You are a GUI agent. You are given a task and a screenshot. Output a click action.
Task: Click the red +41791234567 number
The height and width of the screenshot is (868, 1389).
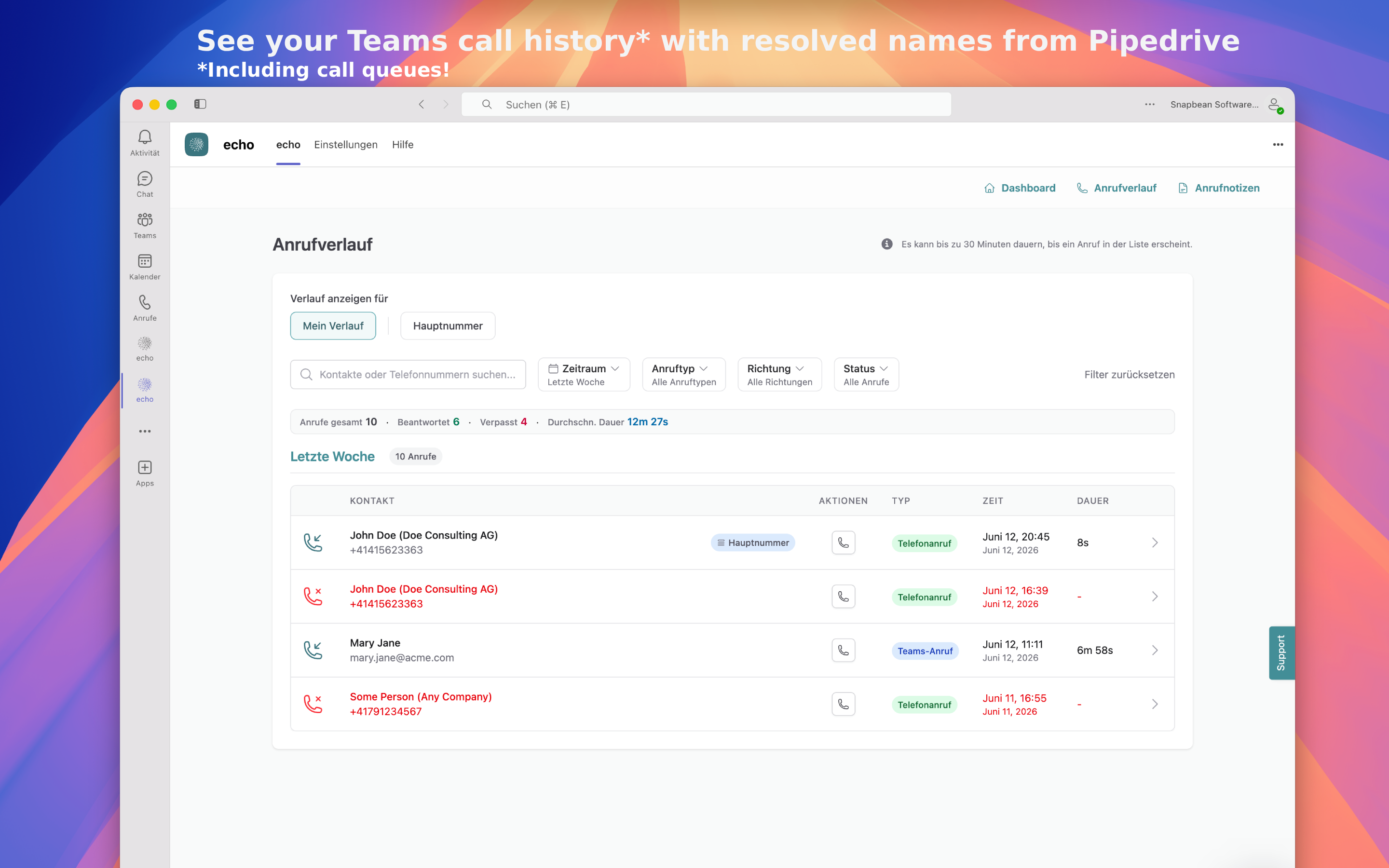tap(386, 712)
